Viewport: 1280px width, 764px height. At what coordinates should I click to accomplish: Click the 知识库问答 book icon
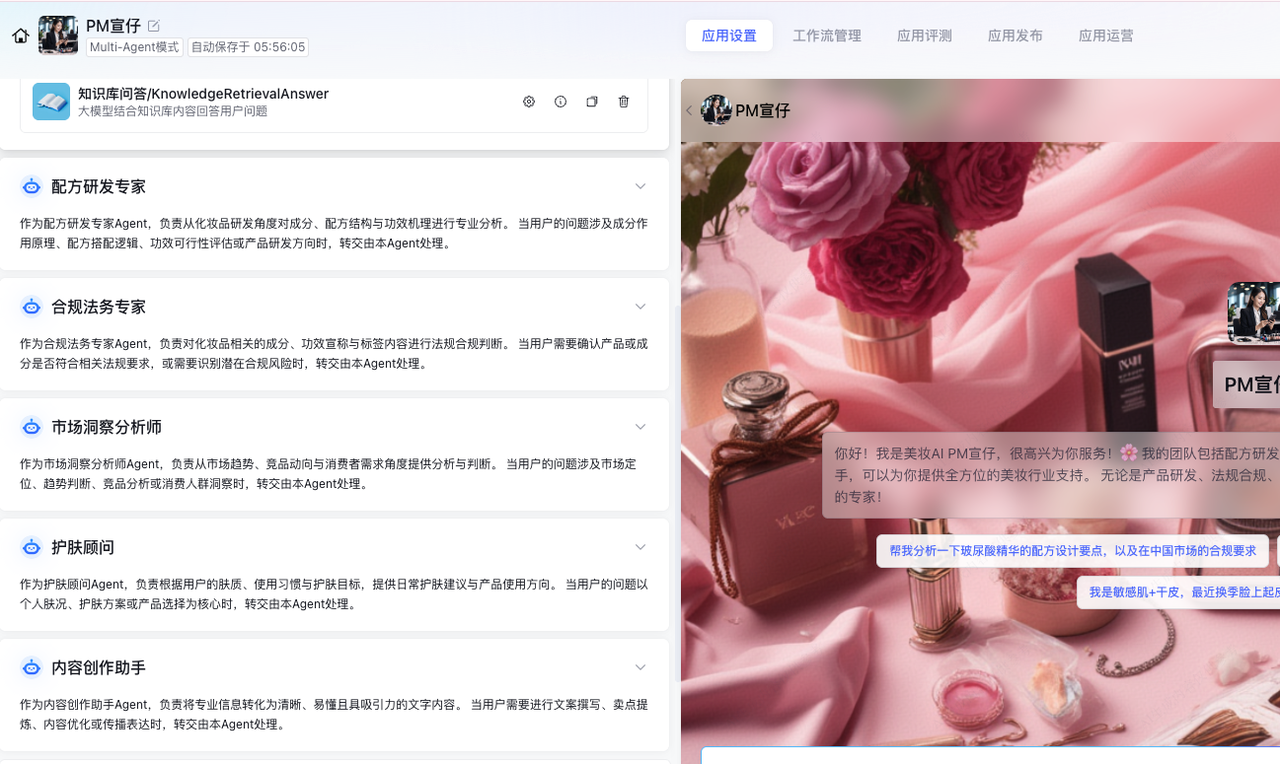coord(51,102)
